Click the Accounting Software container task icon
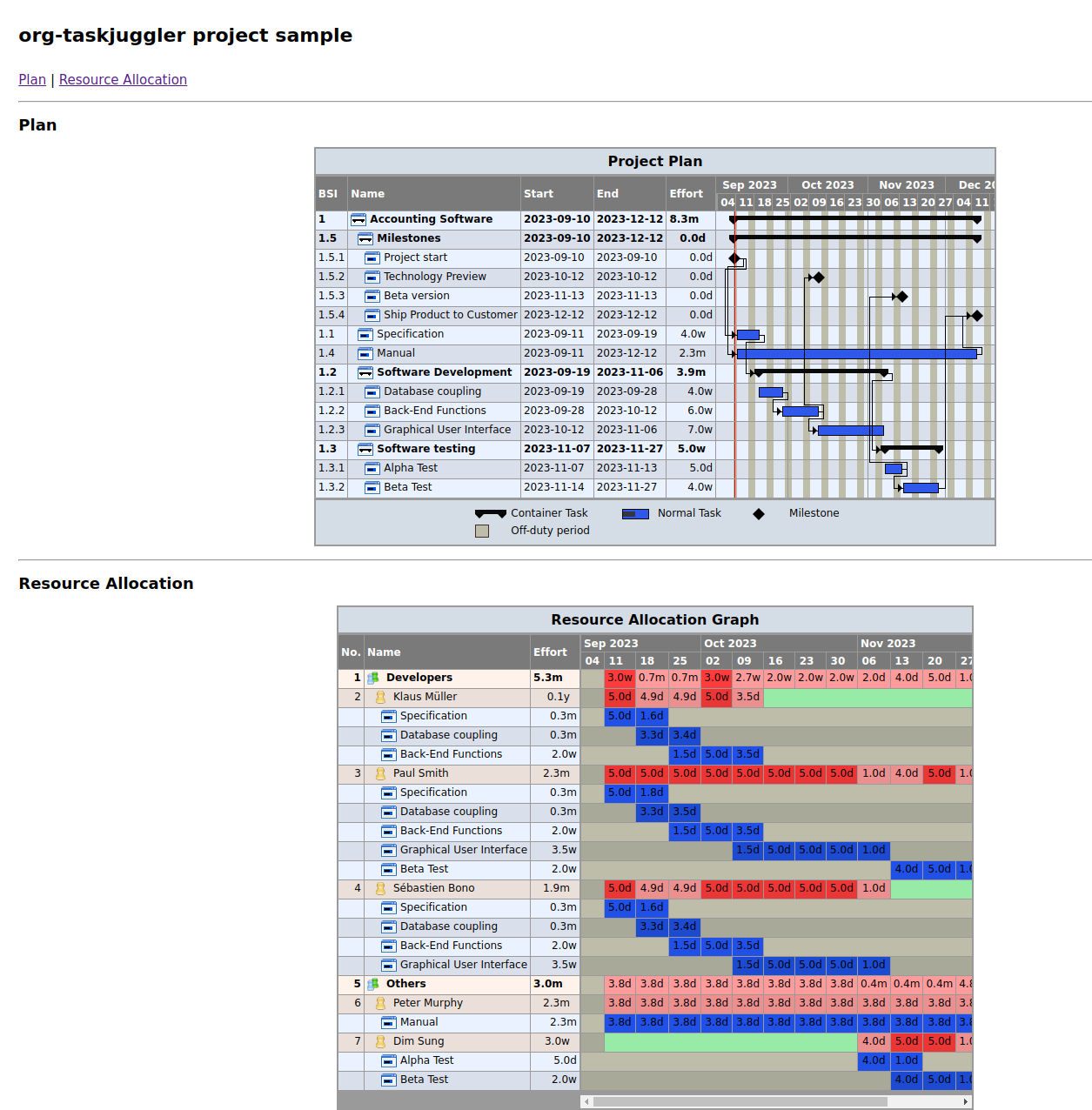Viewport: 1092px width, 1110px height. [x=358, y=220]
